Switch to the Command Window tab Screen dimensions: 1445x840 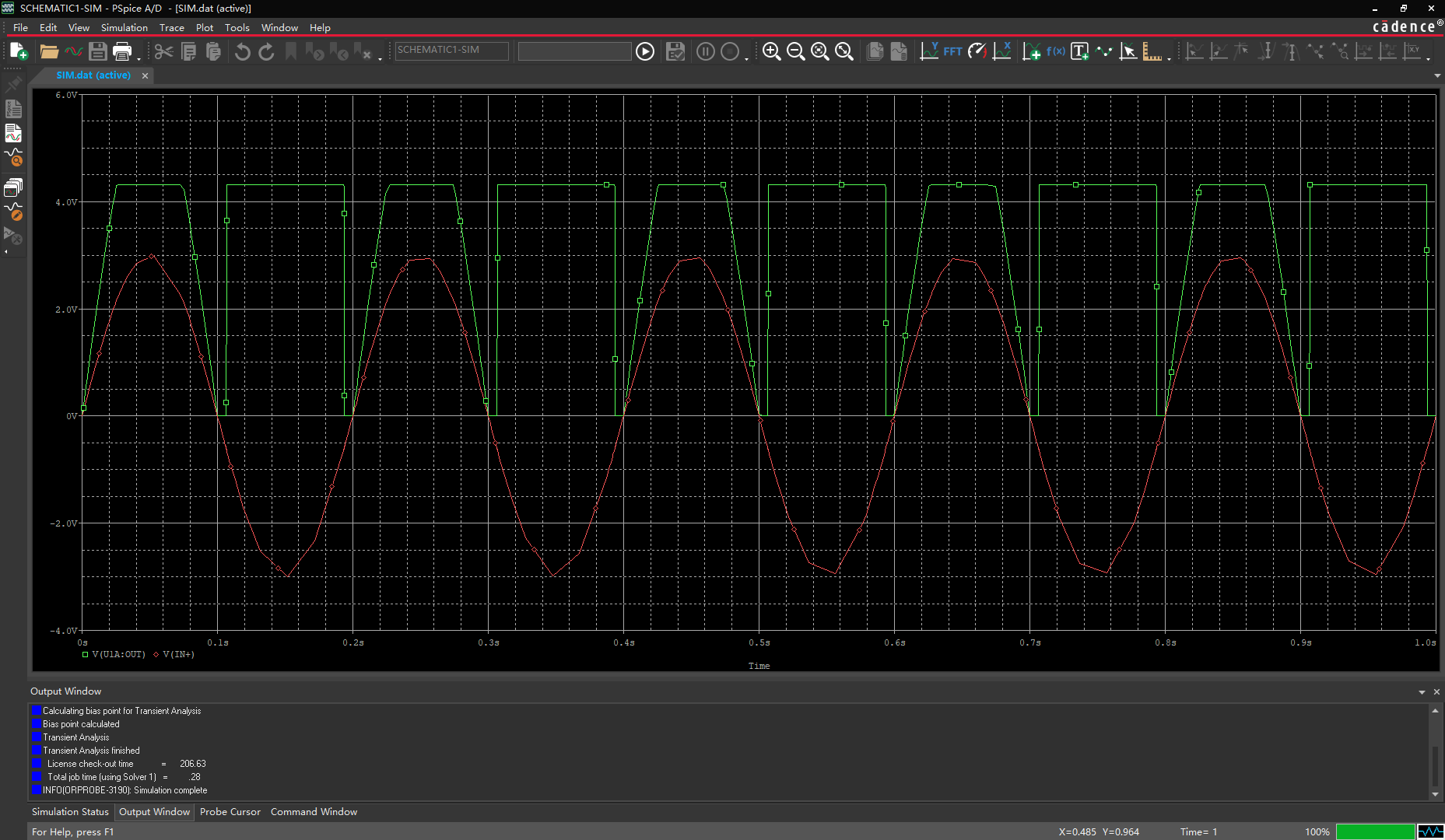click(314, 811)
